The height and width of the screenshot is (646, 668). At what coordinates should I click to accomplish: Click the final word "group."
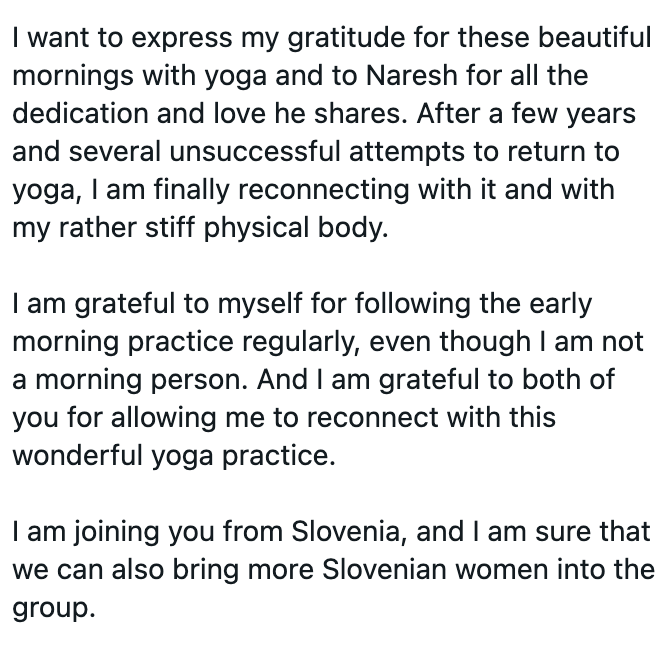pyautogui.click(x=54, y=608)
